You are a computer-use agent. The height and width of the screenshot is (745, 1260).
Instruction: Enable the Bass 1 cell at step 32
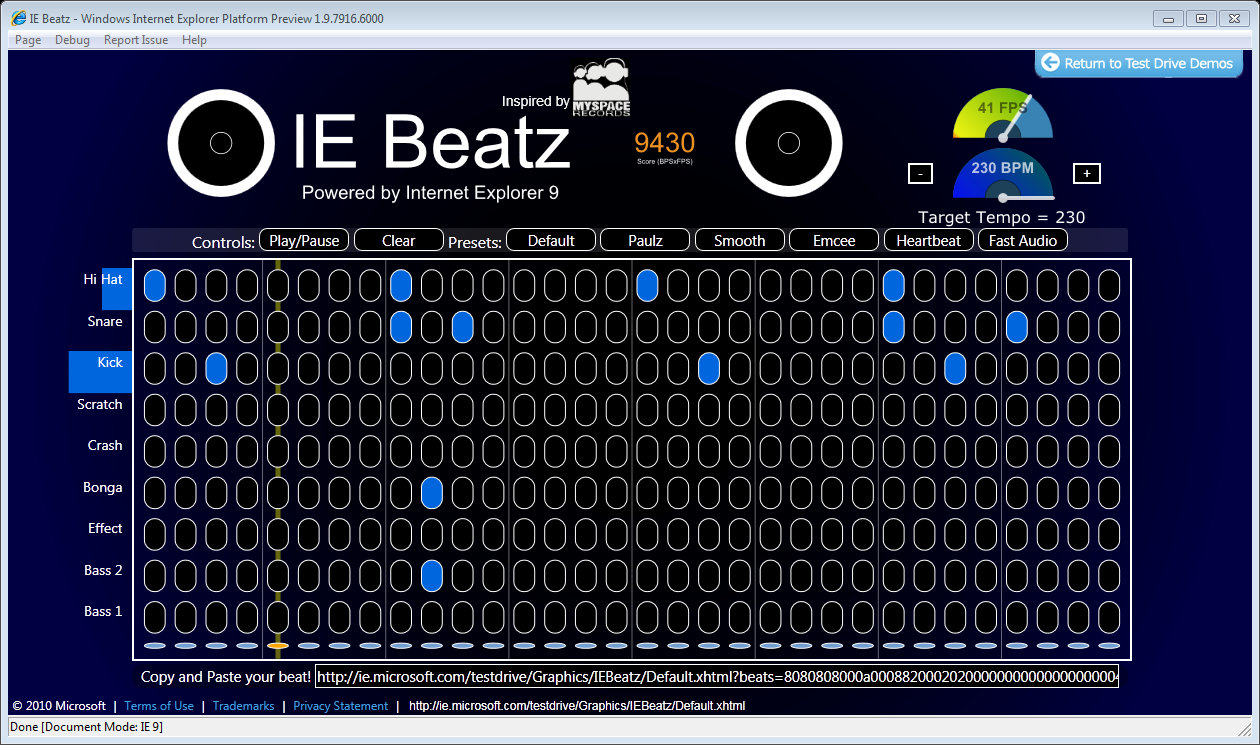click(1109, 617)
